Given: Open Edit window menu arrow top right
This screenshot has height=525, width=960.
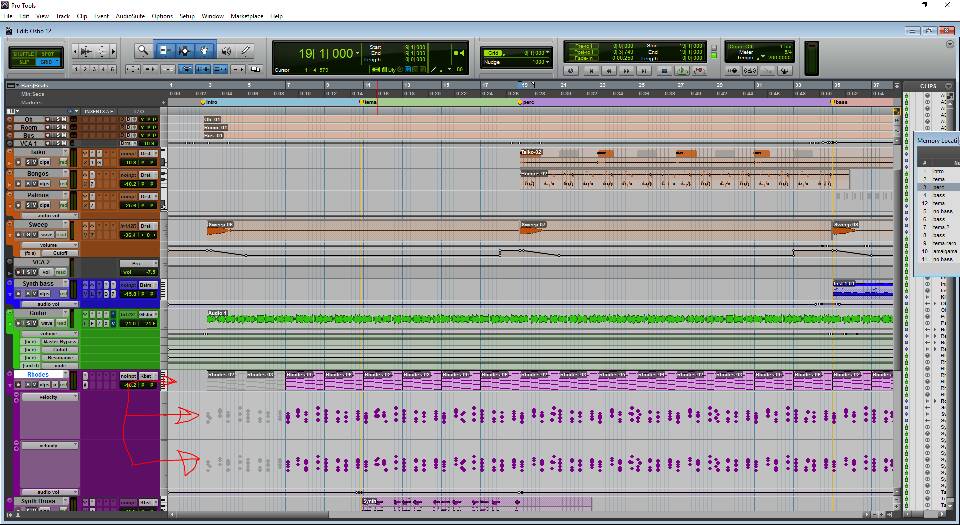Looking at the screenshot, I should tap(950, 43).
